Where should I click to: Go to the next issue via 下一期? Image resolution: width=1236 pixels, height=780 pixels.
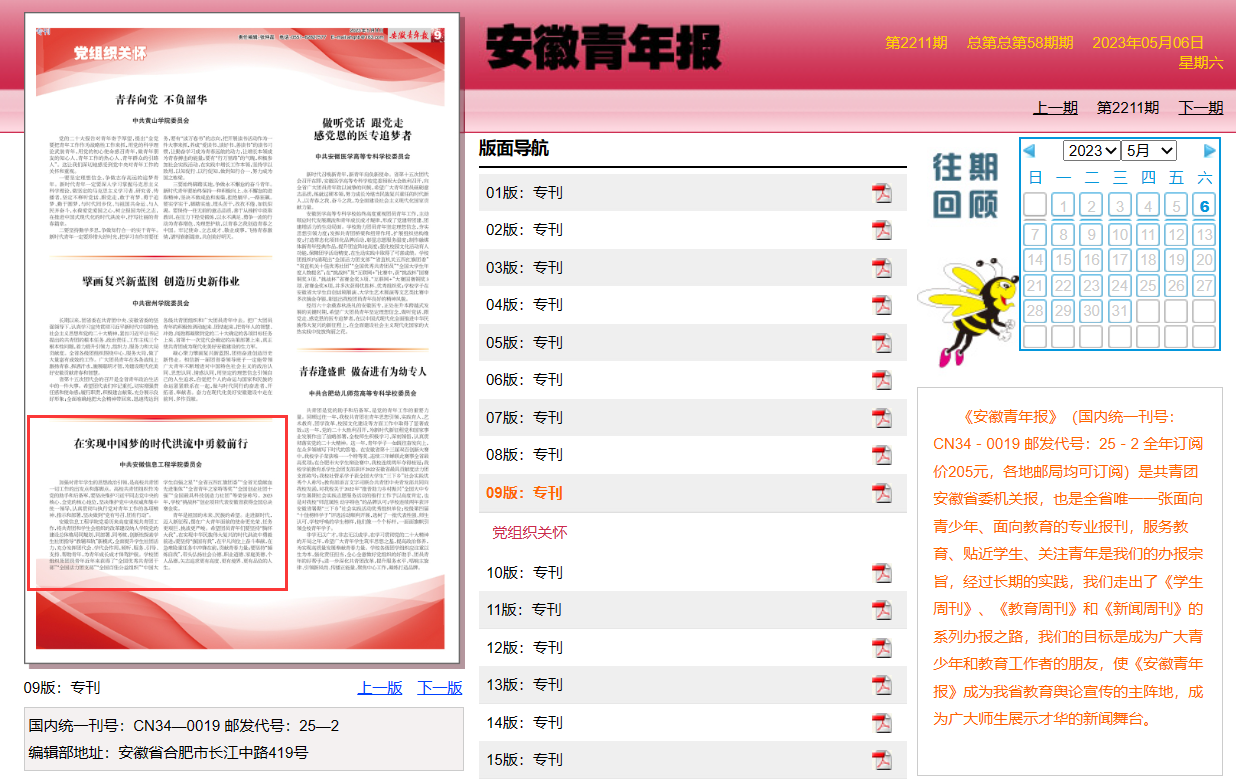pyautogui.click(x=1200, y=108)
